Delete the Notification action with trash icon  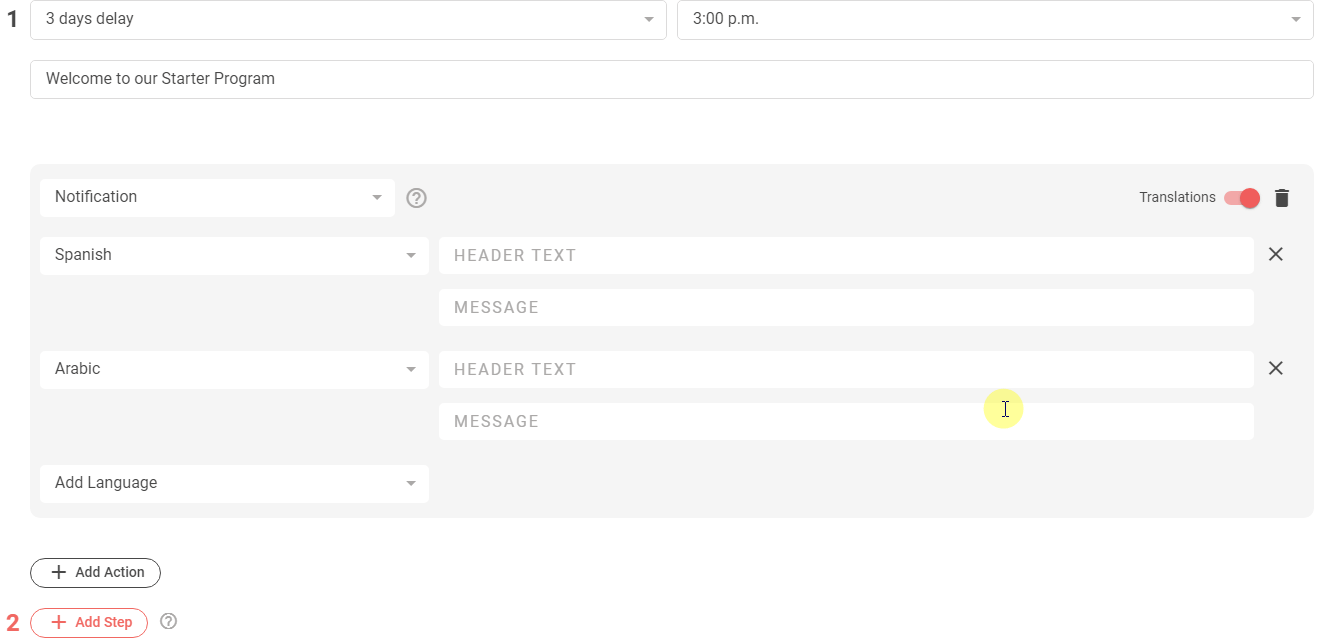1282,198
